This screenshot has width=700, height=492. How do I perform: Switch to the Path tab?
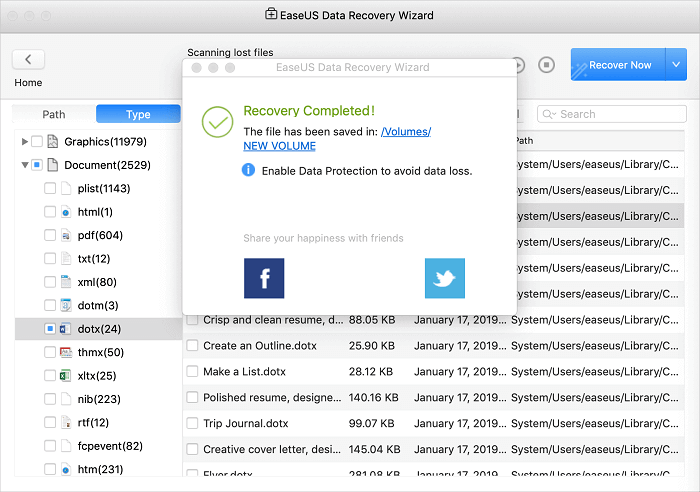coord(54,114)
